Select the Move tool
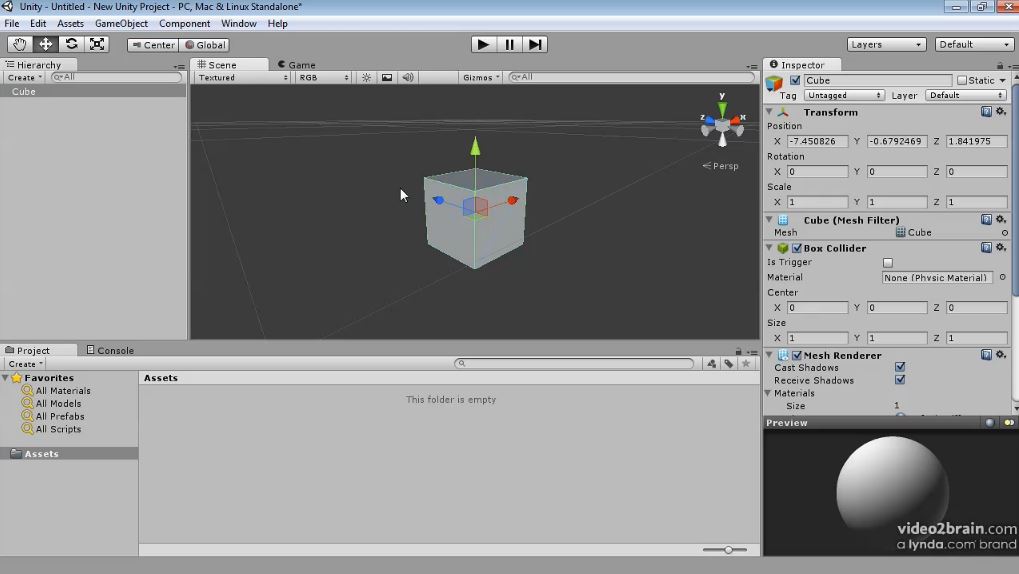The image size is (1019, 574). coord(45,44)
